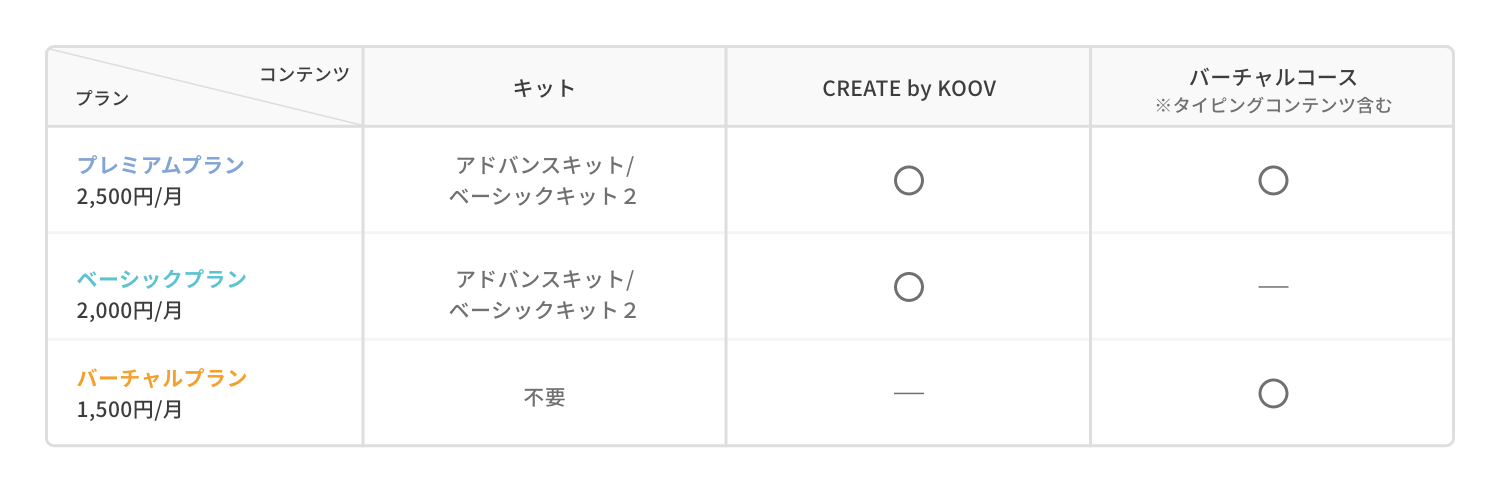Screen dimensions: 1500x492
Task: Click the ※タイピングコンテンツ含む note
Action: [x=1273, y=106]
